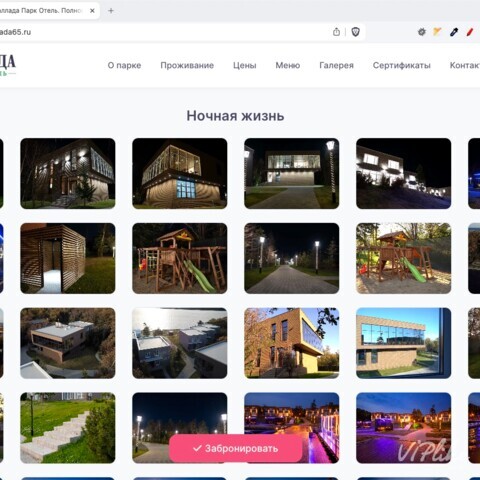Open photo of building with mirrored windows
Viewport: 480px width, 480px height.
(404, 343)
